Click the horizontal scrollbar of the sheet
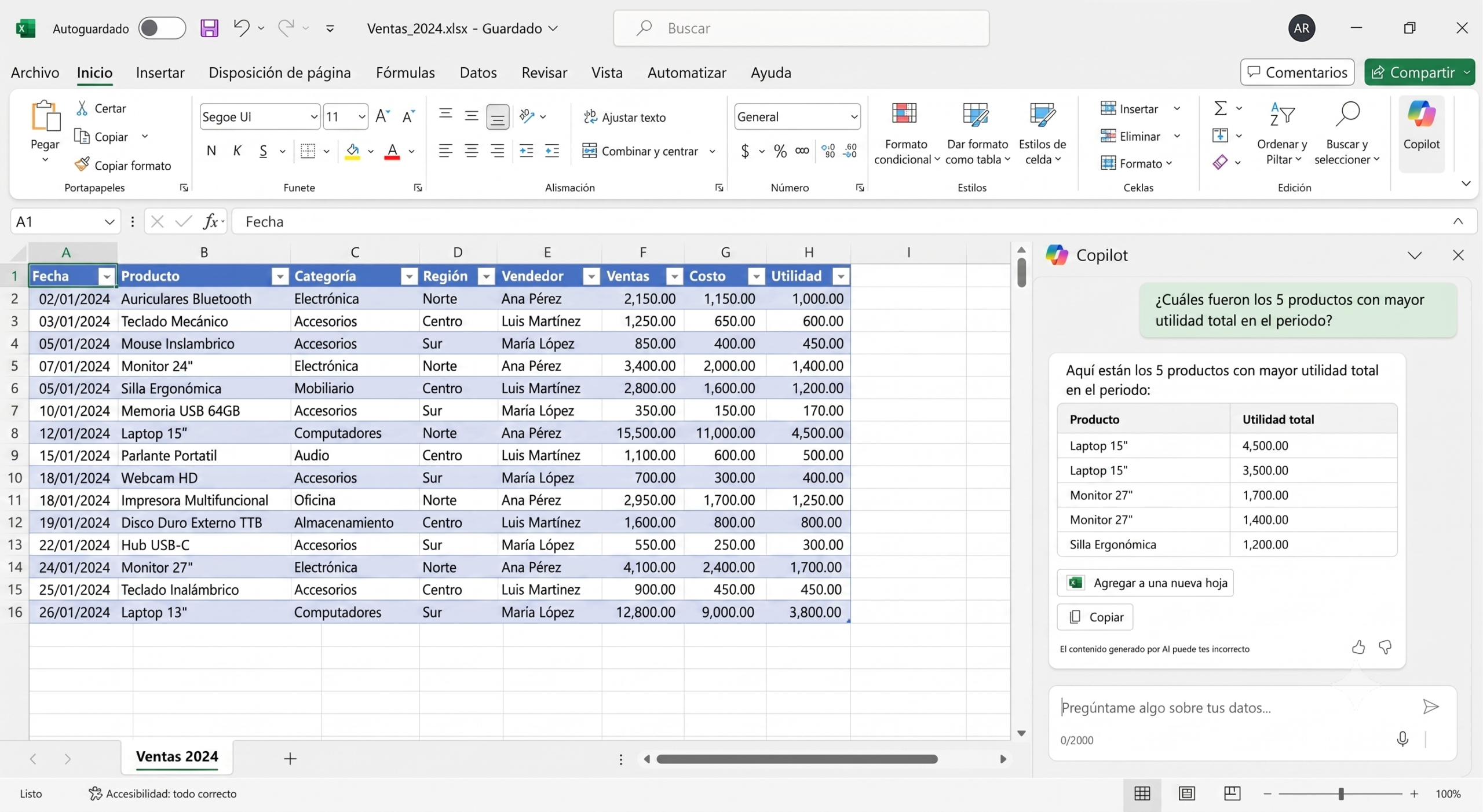The image size is (1483, 812). 797,759
